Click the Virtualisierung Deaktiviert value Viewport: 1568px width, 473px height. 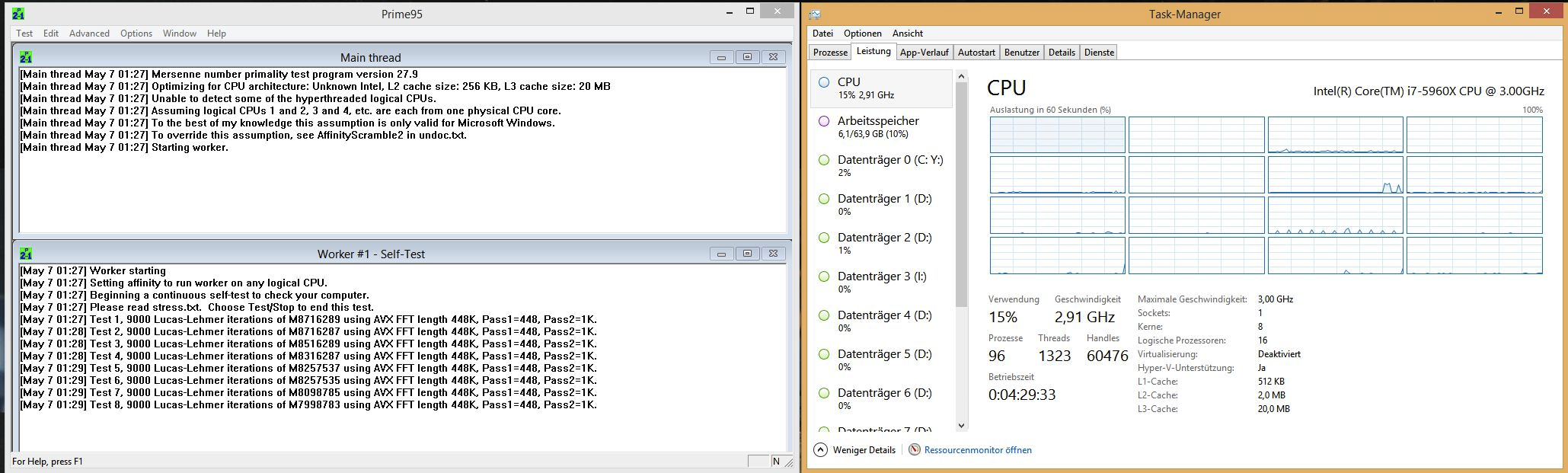(x=1279, y=354)
